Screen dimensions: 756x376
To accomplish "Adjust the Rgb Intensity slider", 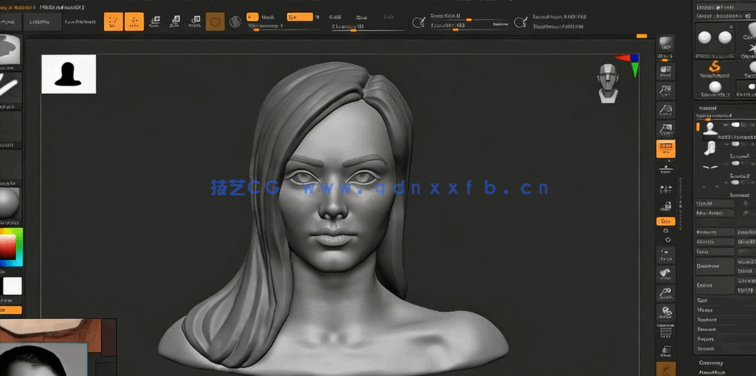I will click(284, 28).
